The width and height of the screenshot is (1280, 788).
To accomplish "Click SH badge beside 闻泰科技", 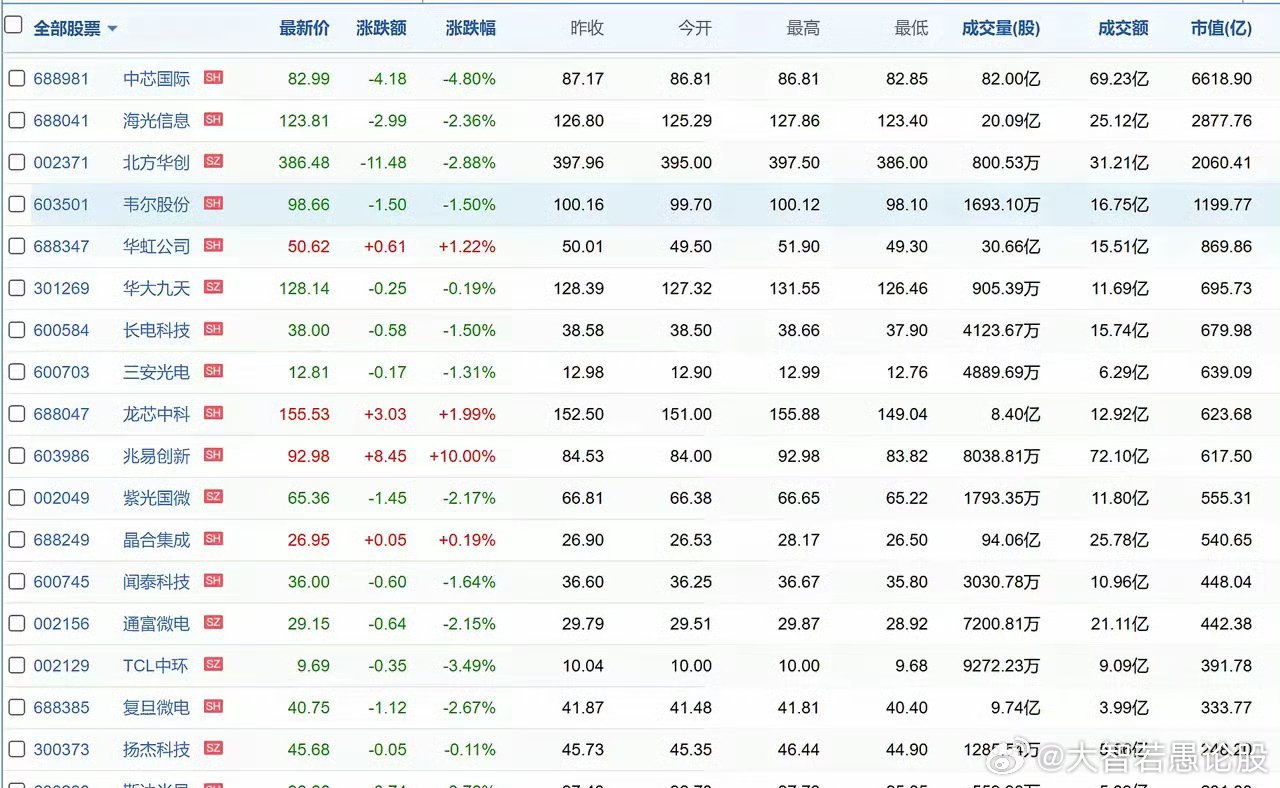I will click(213, 581).
